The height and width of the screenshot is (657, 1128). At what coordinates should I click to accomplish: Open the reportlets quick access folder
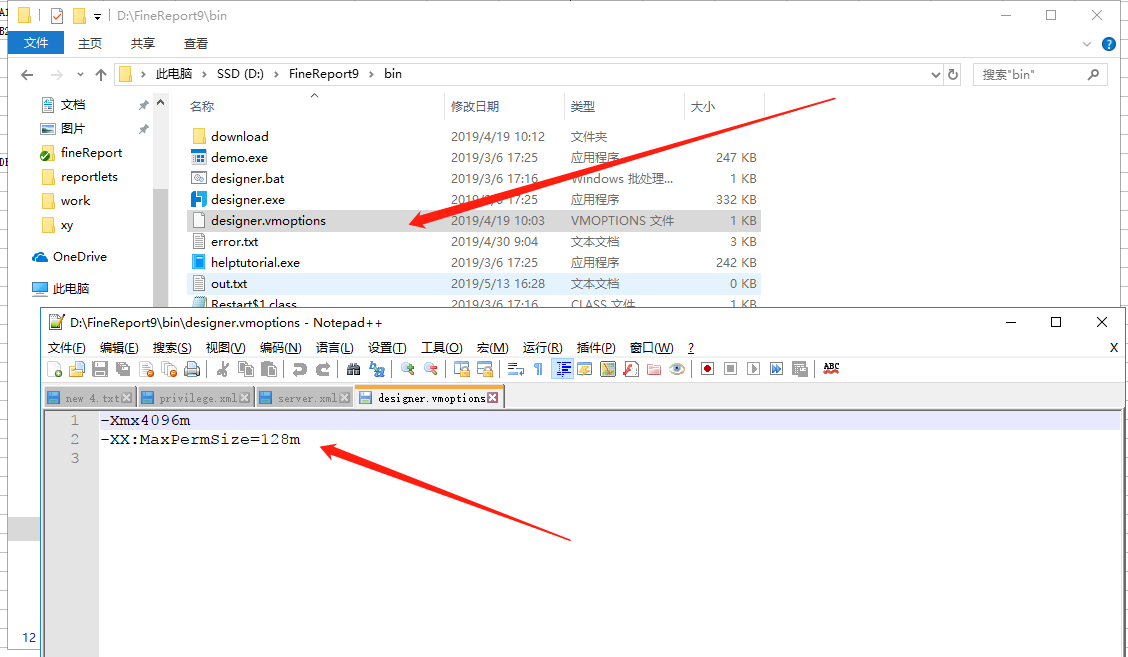[89, 177]
